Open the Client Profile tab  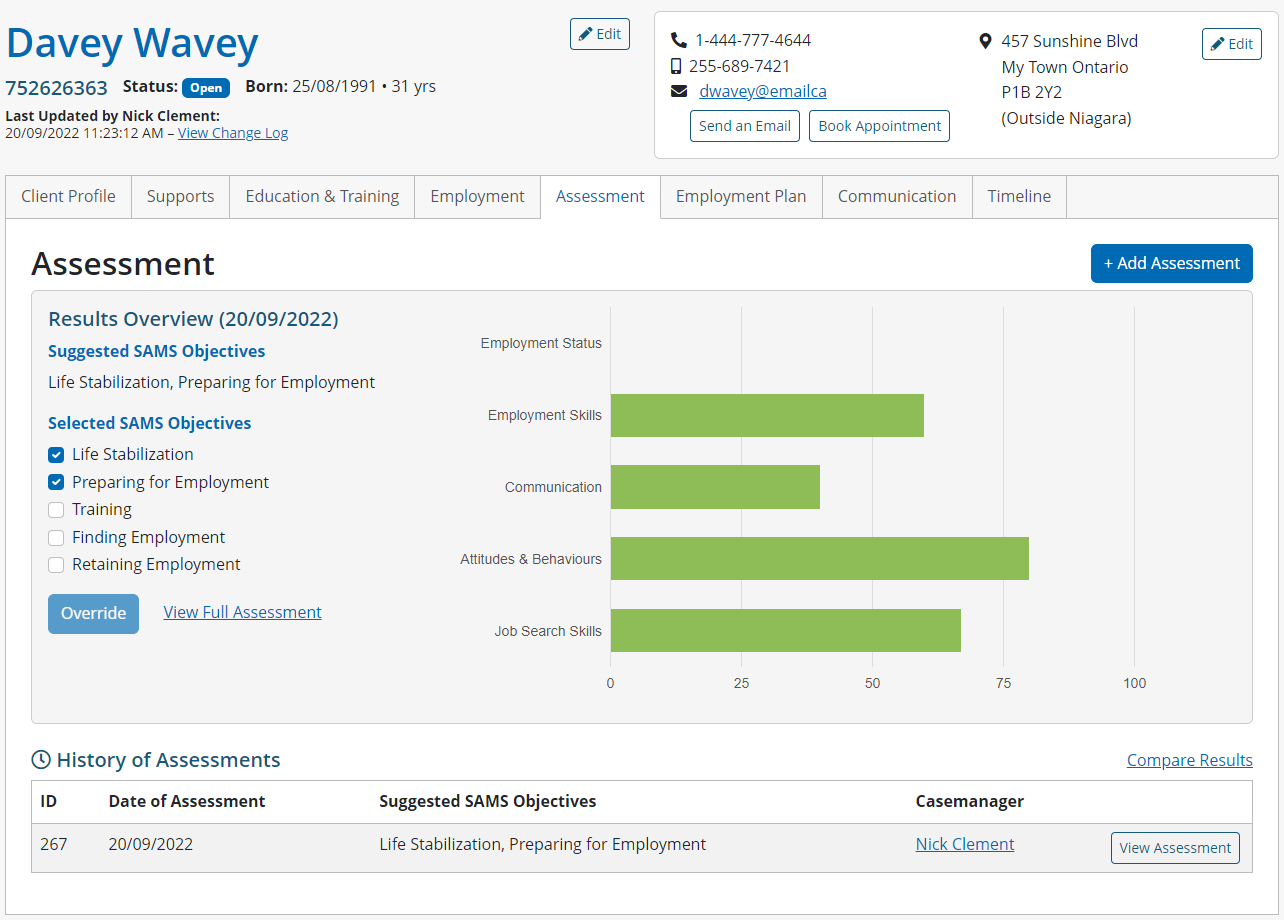pyautogui.click(x=68, y=197)
